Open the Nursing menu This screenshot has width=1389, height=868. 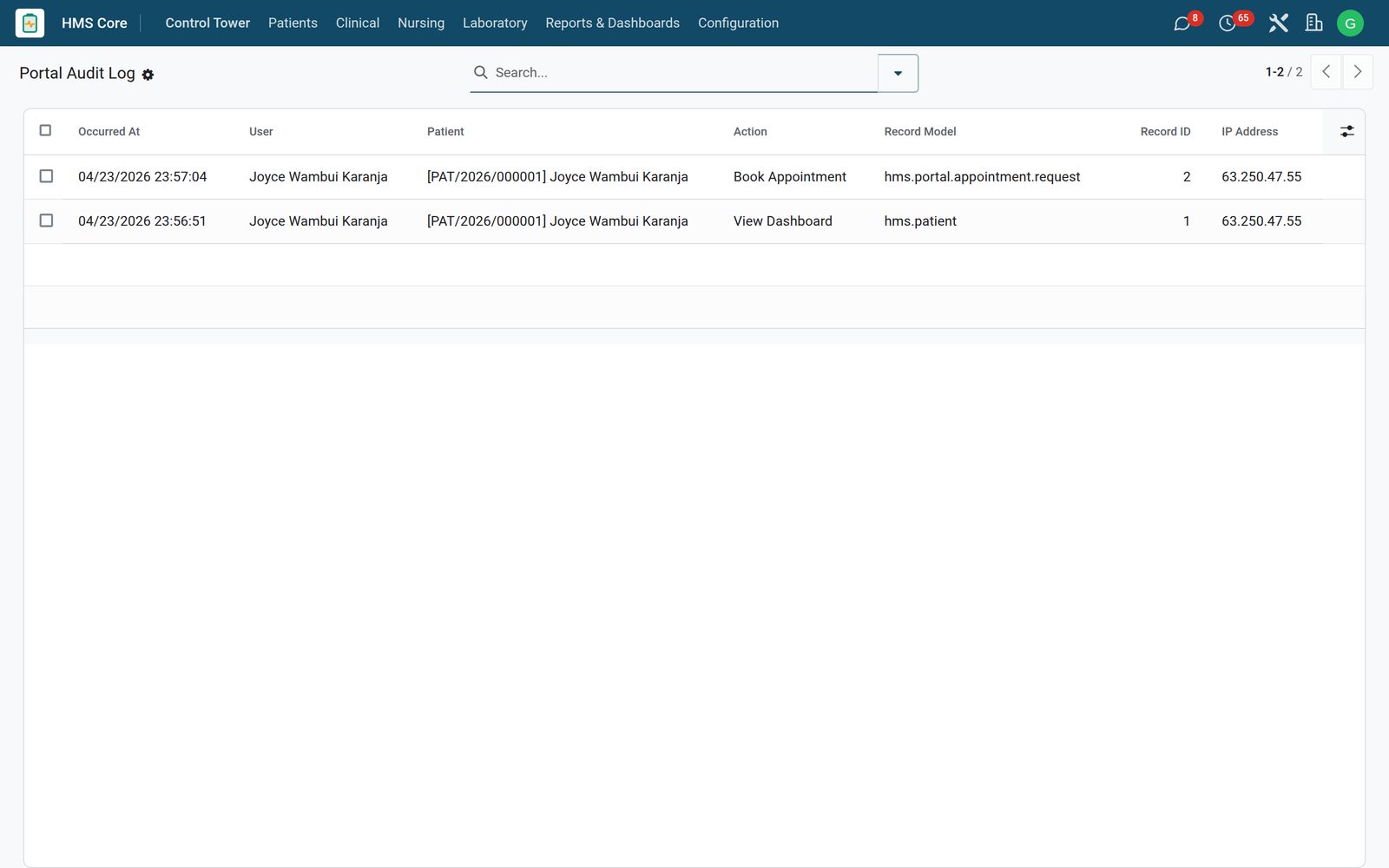tap(421, 23)
